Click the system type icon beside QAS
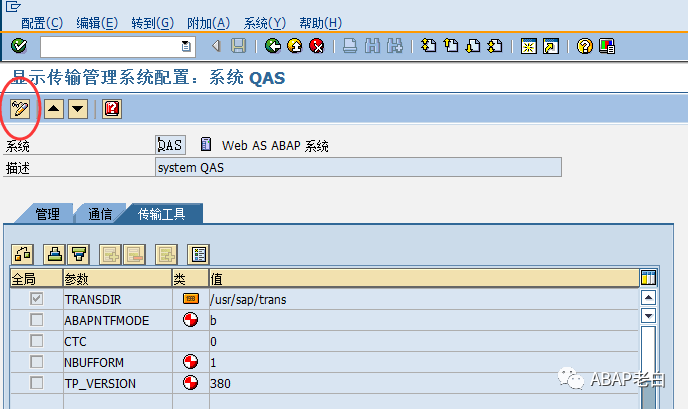The image size is (688, 409). click(x=206, y=144)
